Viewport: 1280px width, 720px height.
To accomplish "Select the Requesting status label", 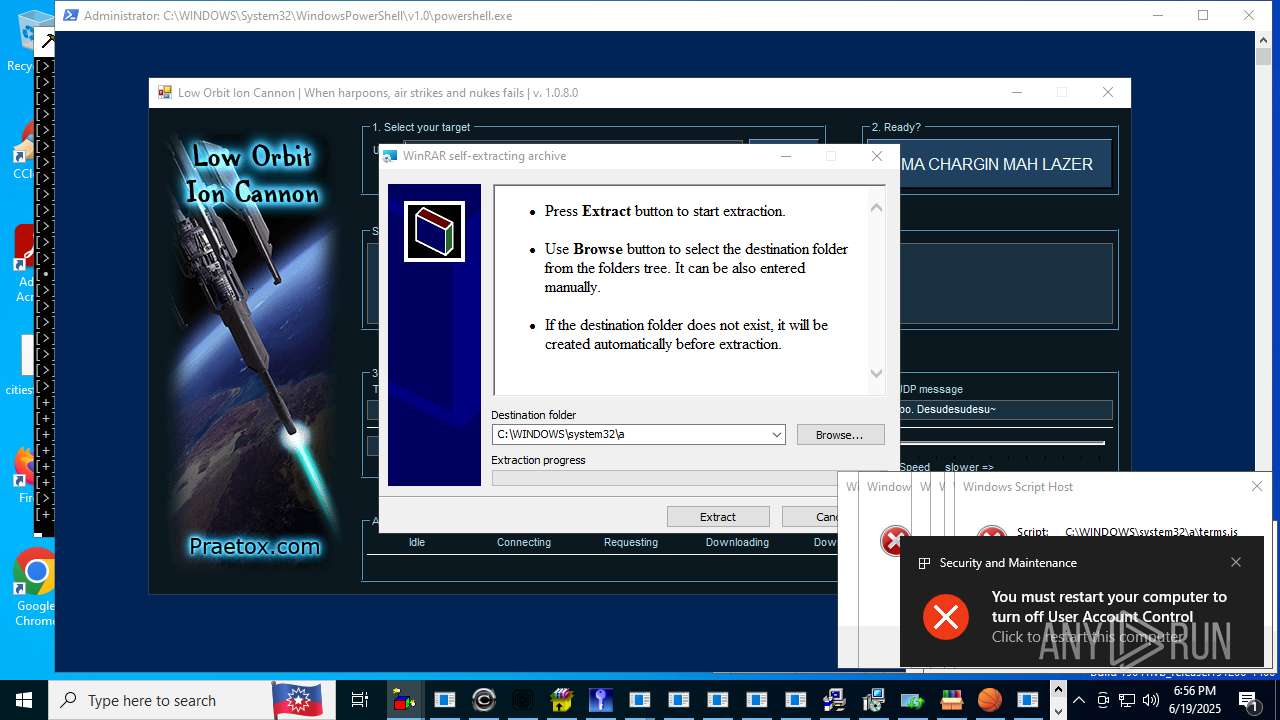I will point(631,542).
